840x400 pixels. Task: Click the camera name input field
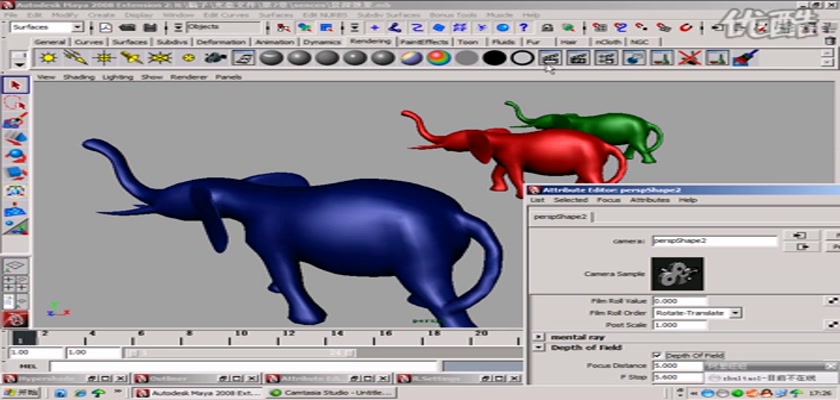tap(714, 241)
